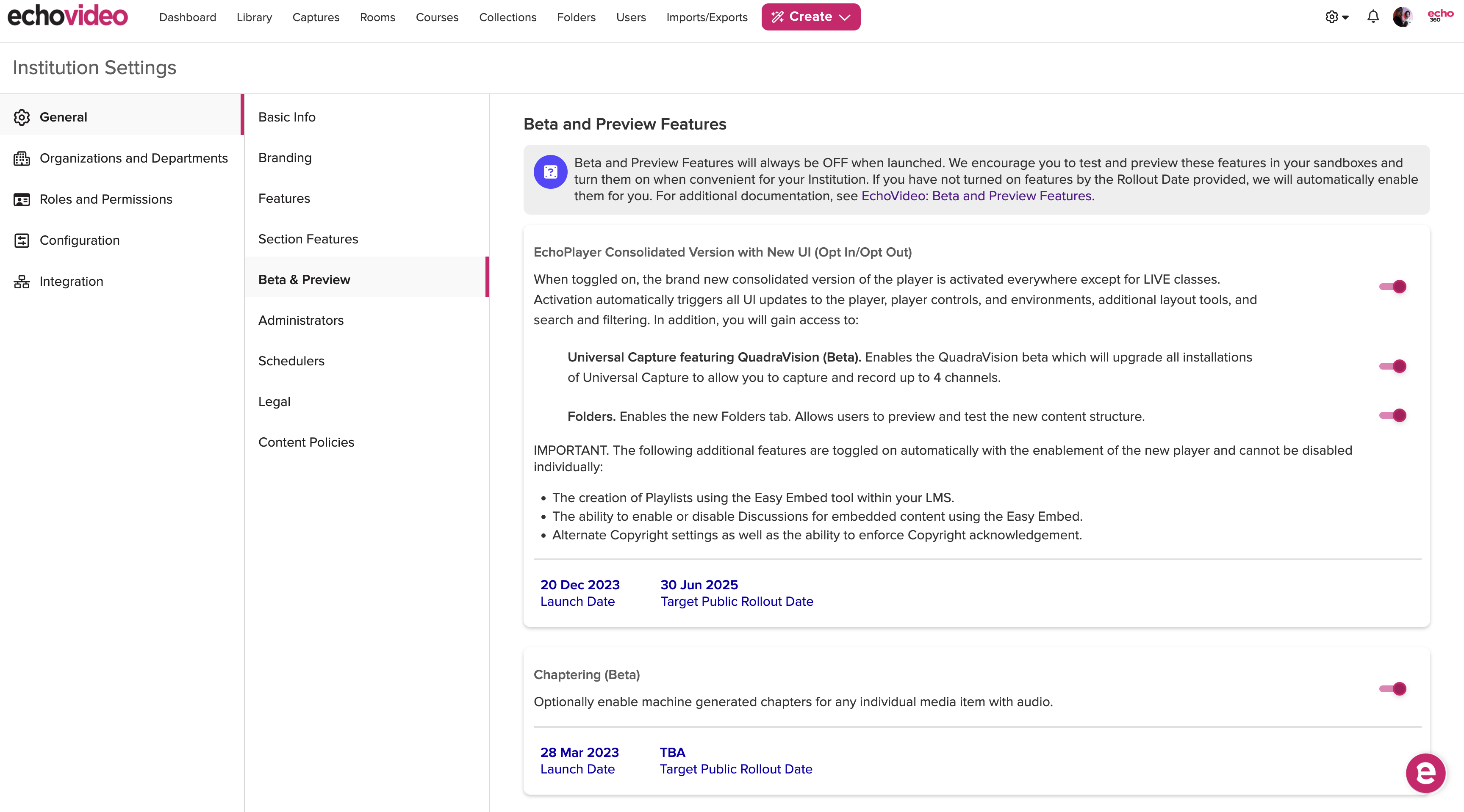
Task: Open Courses in top navigation
Action: [436, 17]
